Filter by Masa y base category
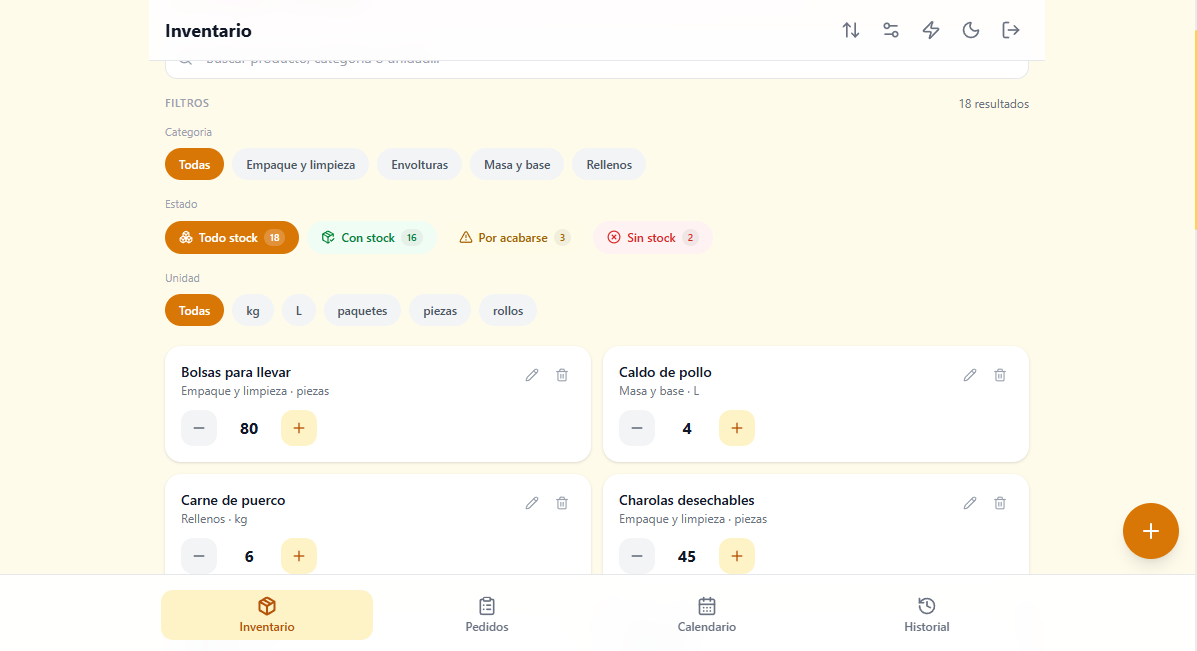1197x651 pixels. (x=517, y=164)
